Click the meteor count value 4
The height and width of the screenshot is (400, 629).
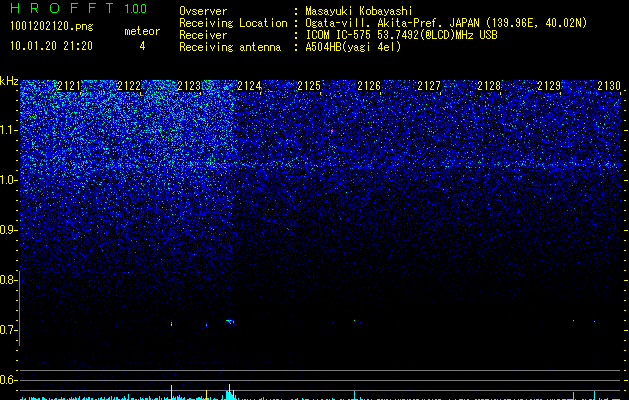coord(142,46)
